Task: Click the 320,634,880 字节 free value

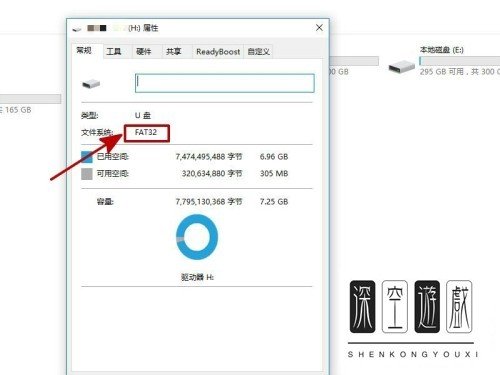Action: (x=212, y=173)
